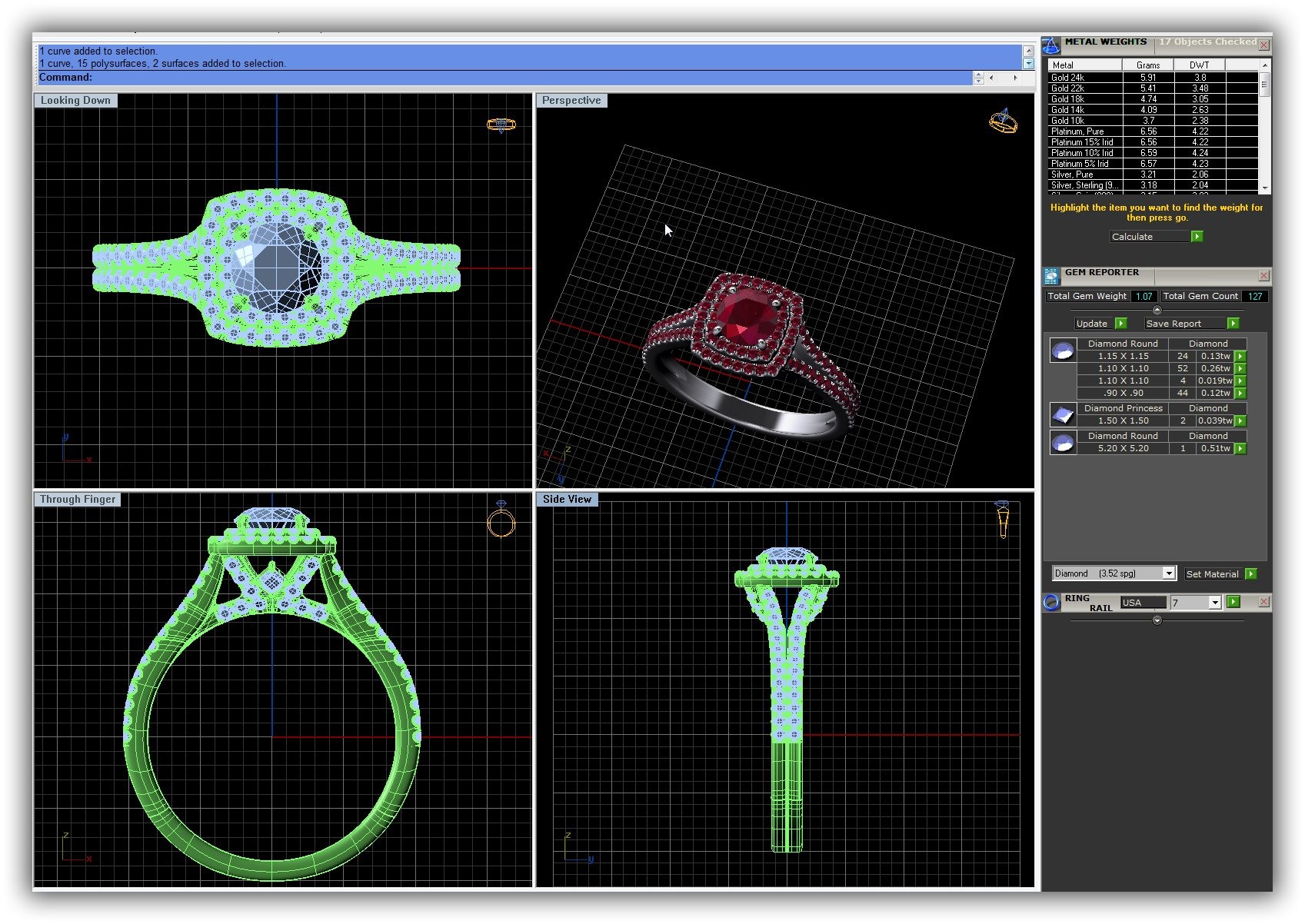This screenshot has height=924, width=1305.
Task: Open the ring size 7 dropdown
Action: click(1214, 603)
